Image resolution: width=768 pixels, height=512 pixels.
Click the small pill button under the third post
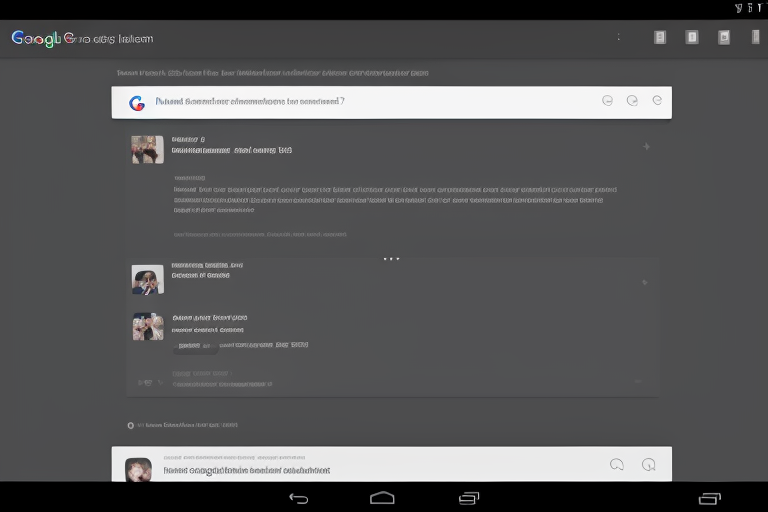[x=194, y=346]
